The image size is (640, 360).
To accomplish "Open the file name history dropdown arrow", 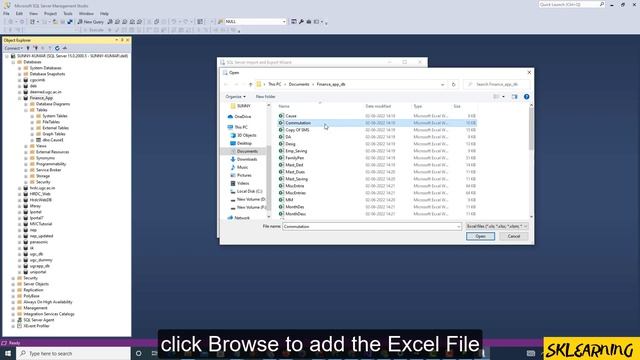I will coord(459,226).
